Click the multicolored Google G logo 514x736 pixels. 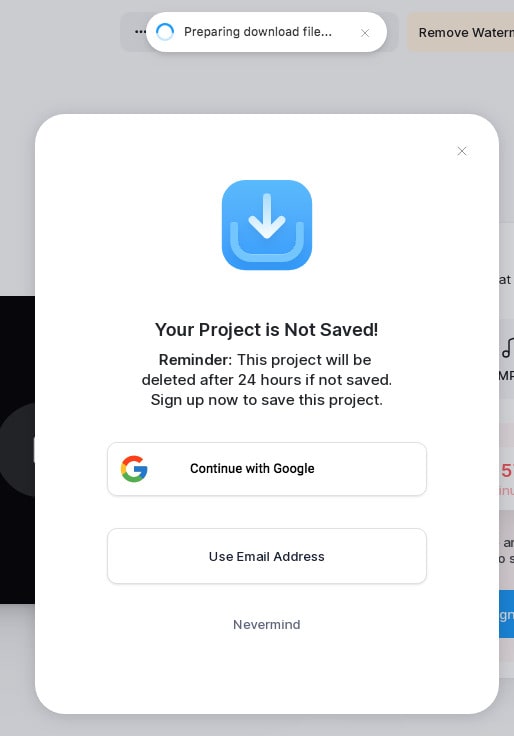tap(134, 468)
